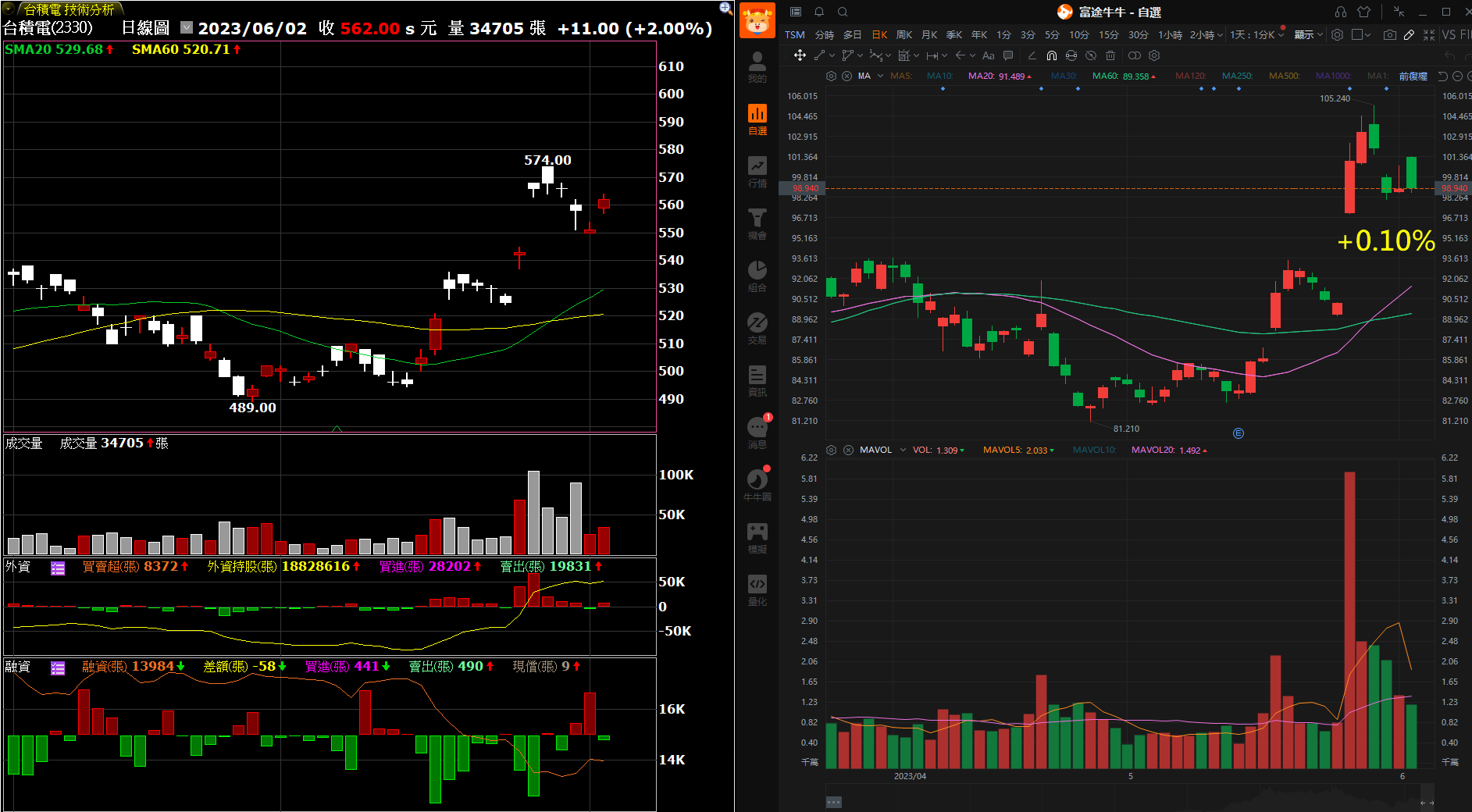This screenshot has height=812, width=1472.
Task: Click the E earnings marker on chart
Action: pyautogui.click(x=1239, y=433)
